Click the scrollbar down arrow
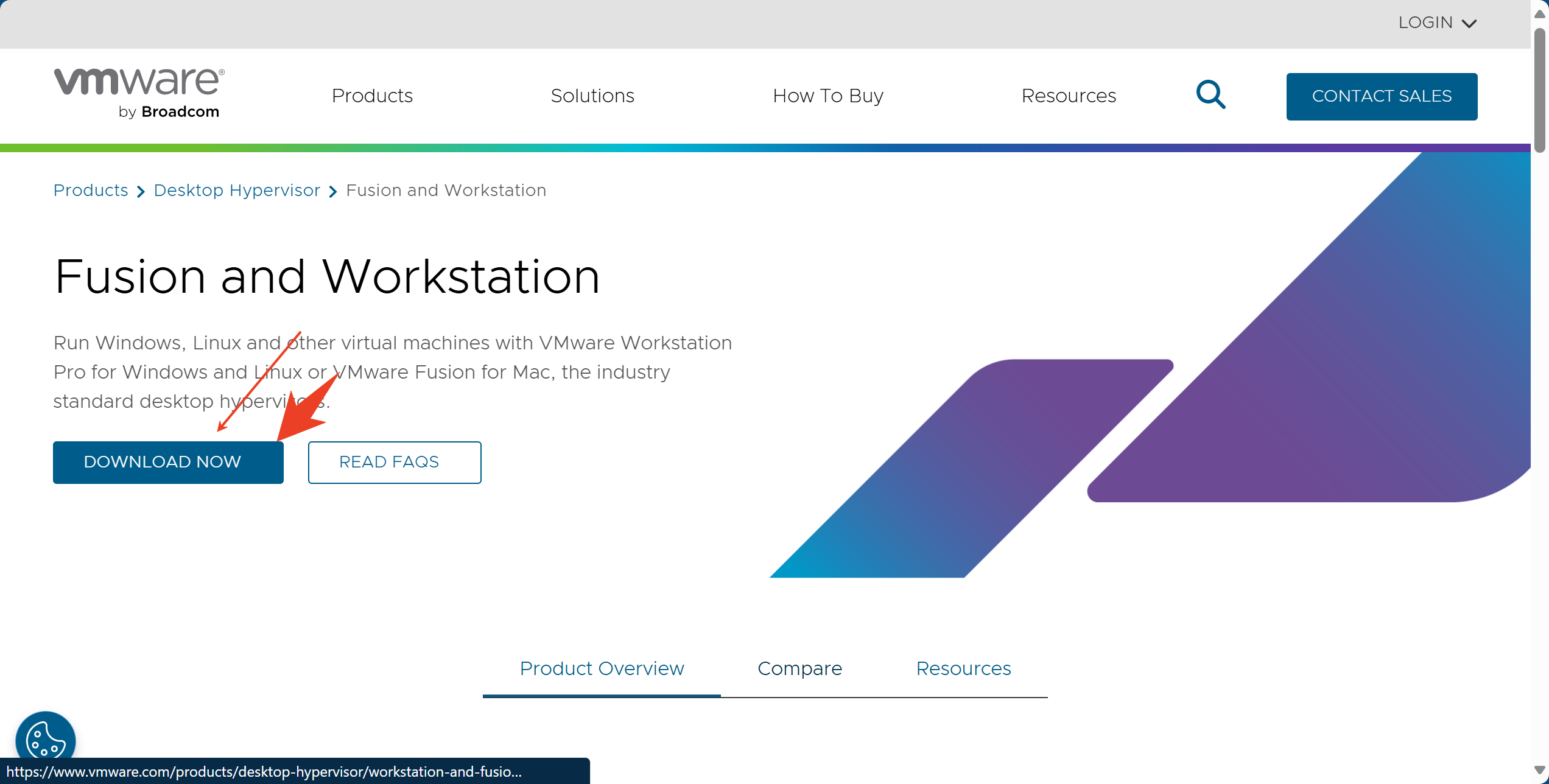1549x784 pixels. point(1540,770)
